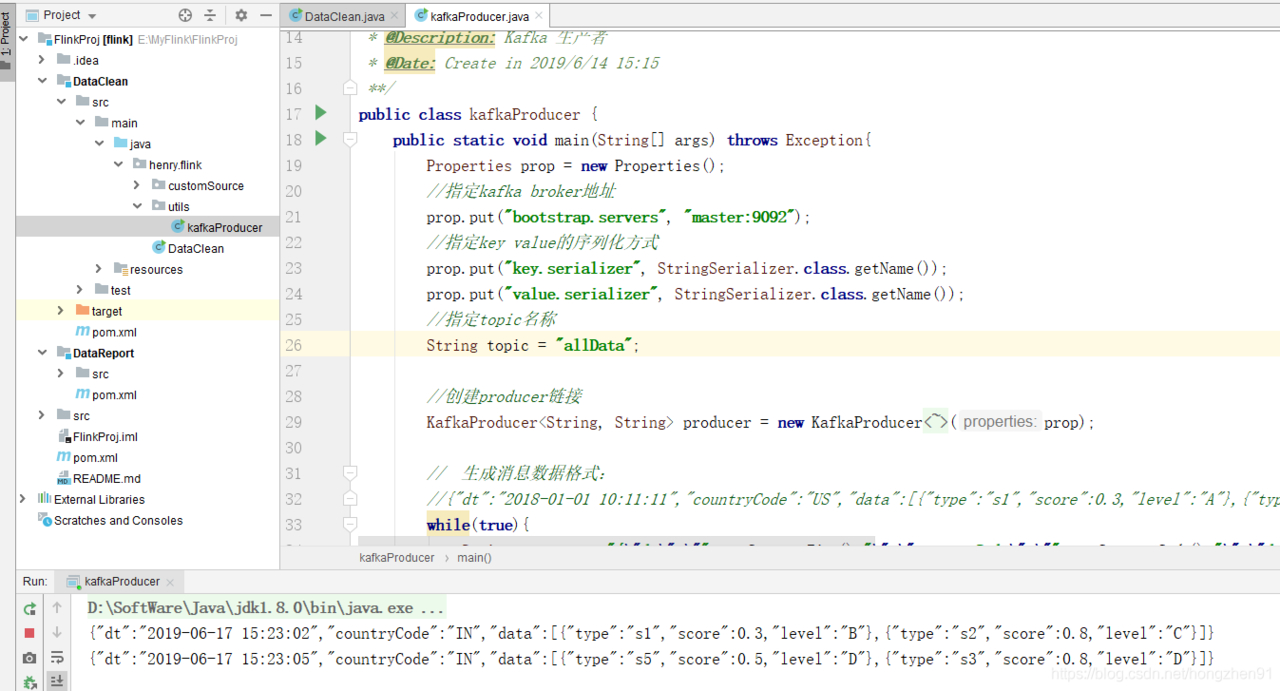Run class via gutter arrow on line 17

(x=320, y=113)
